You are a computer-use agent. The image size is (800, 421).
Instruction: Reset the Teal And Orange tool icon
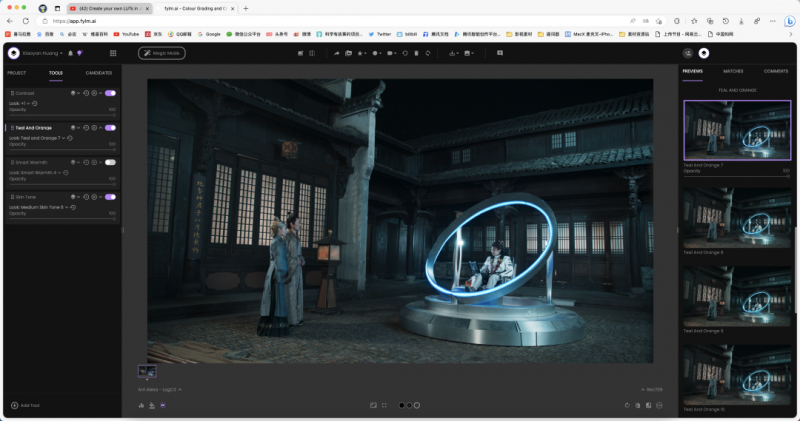click(x=86, y=128)
